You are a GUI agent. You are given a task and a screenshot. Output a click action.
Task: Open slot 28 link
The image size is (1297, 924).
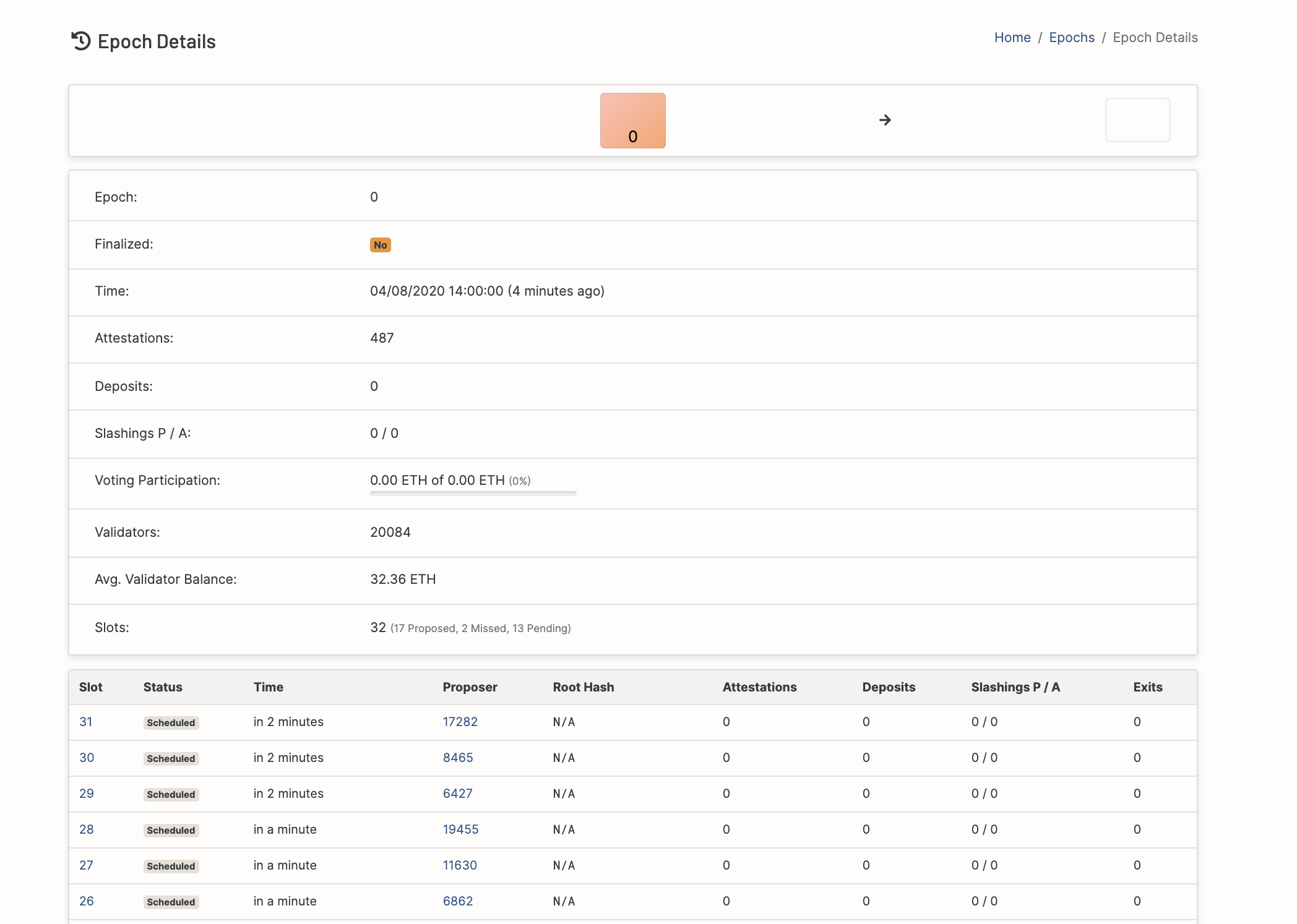point(87,829)
